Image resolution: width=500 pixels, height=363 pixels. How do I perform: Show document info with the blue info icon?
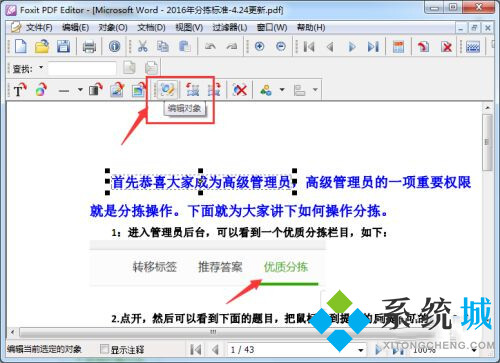click(114, 46)
